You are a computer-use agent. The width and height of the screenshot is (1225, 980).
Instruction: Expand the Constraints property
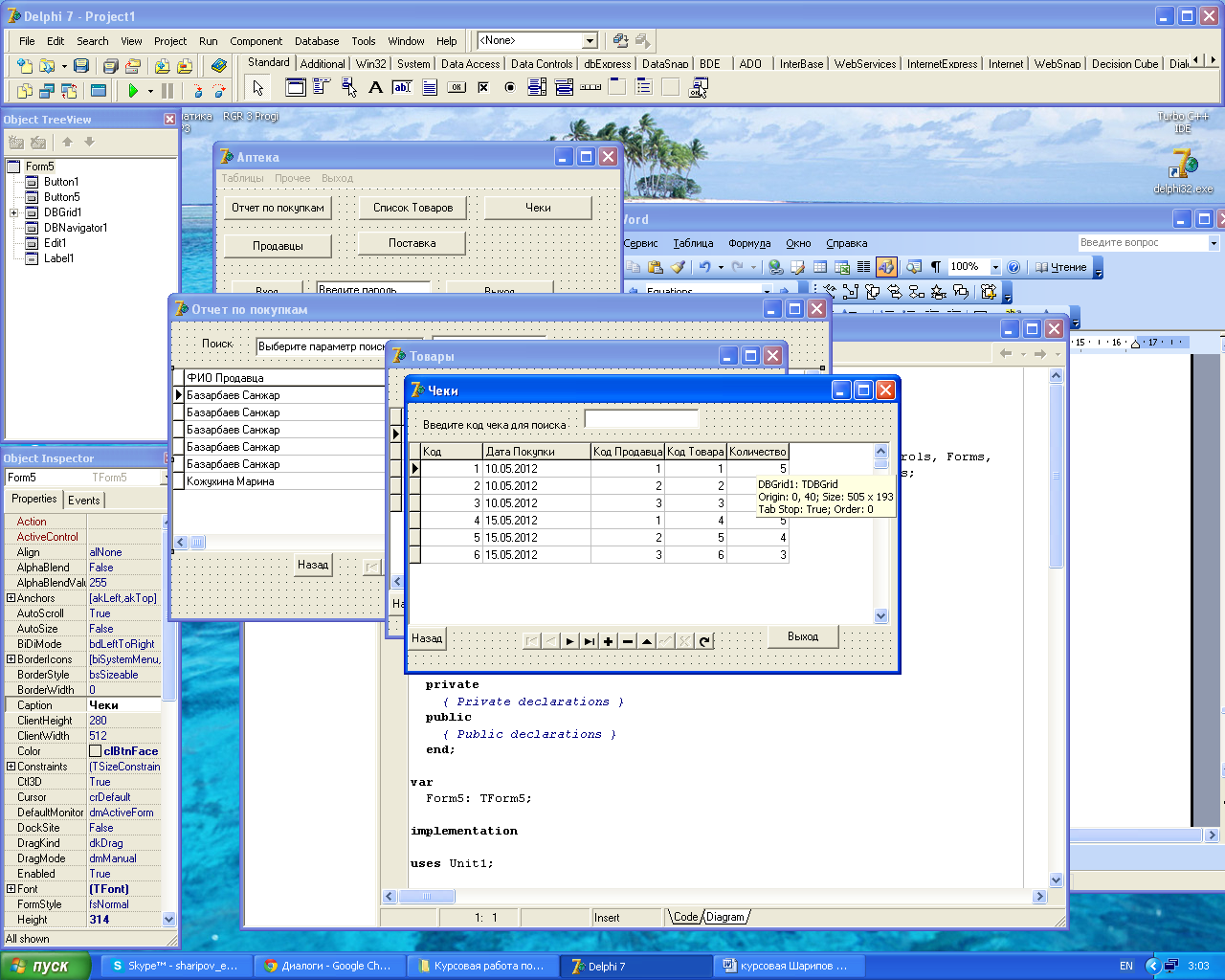(11, 767)
